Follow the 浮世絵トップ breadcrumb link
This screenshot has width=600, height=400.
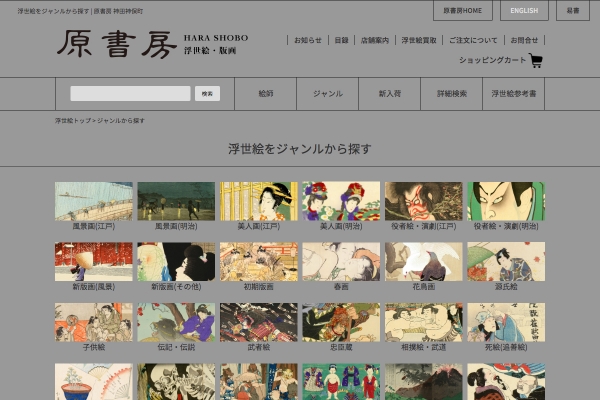[x=73, y=121]
